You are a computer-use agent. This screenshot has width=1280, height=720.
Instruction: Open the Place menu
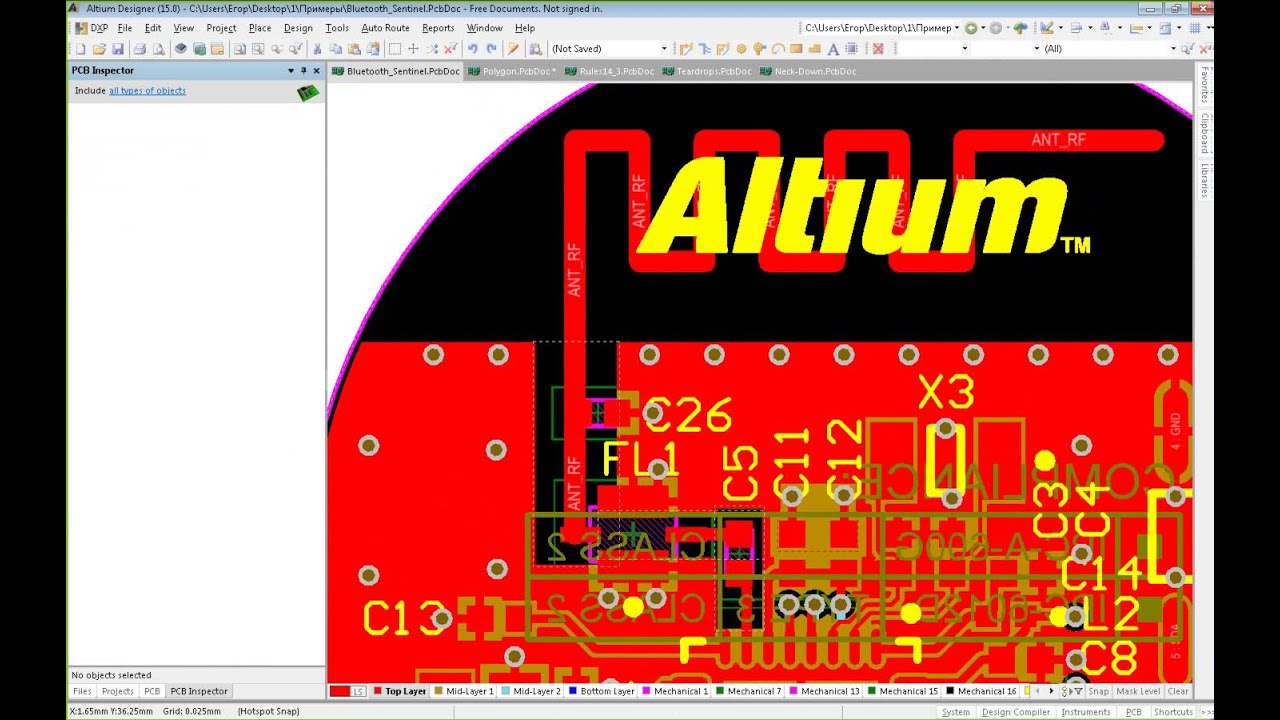tap(260, 28)
